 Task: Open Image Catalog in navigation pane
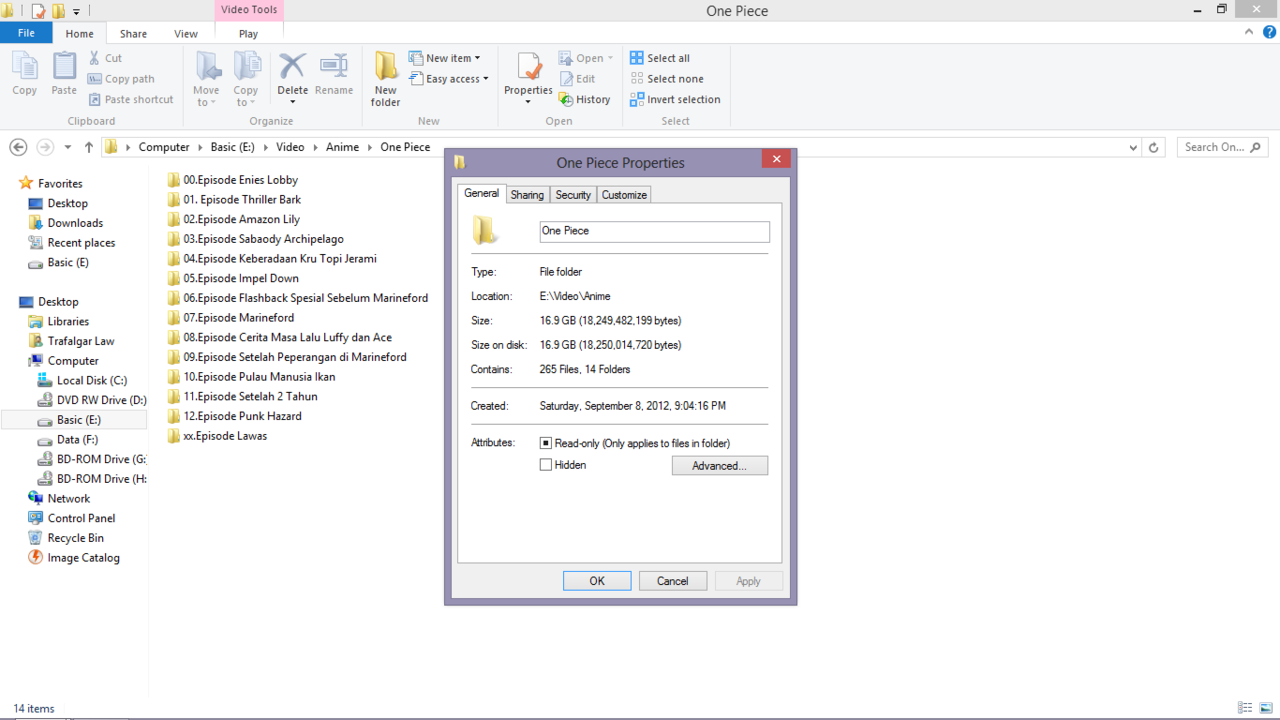pyautogui.click(x=74, y=558)
